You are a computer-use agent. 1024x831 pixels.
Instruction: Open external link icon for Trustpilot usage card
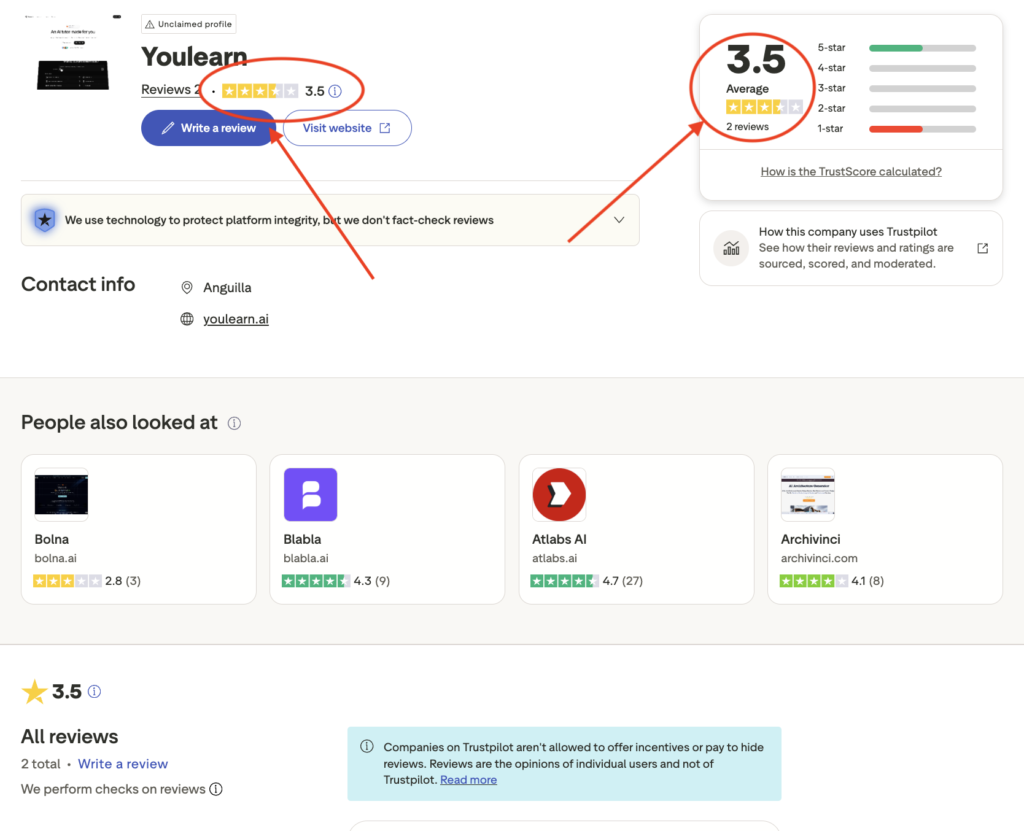tap(982, 248)
